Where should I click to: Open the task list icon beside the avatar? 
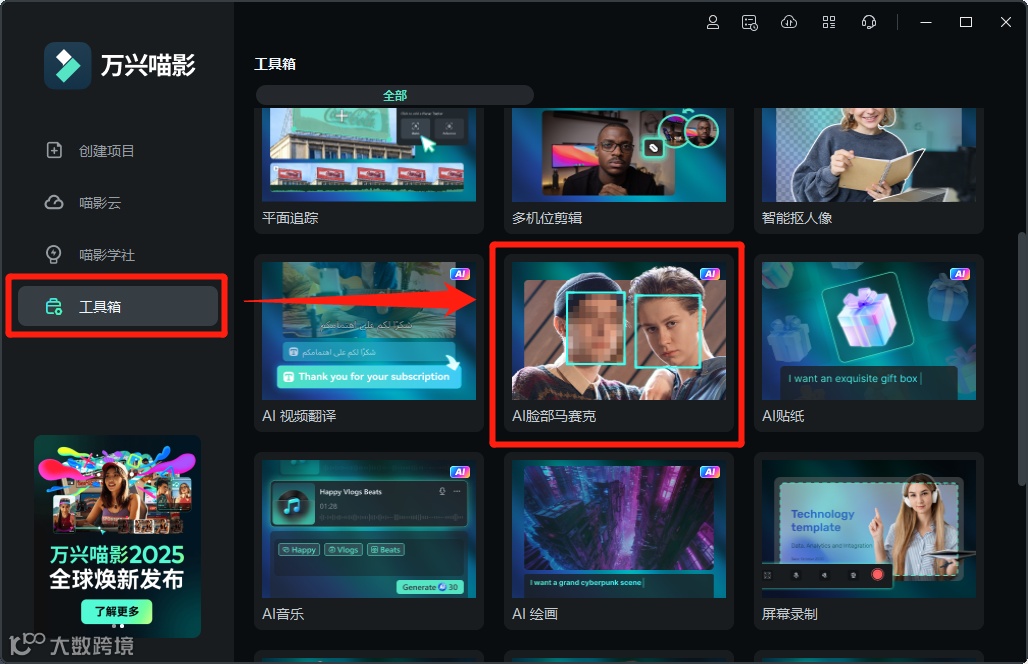(749, 22)
